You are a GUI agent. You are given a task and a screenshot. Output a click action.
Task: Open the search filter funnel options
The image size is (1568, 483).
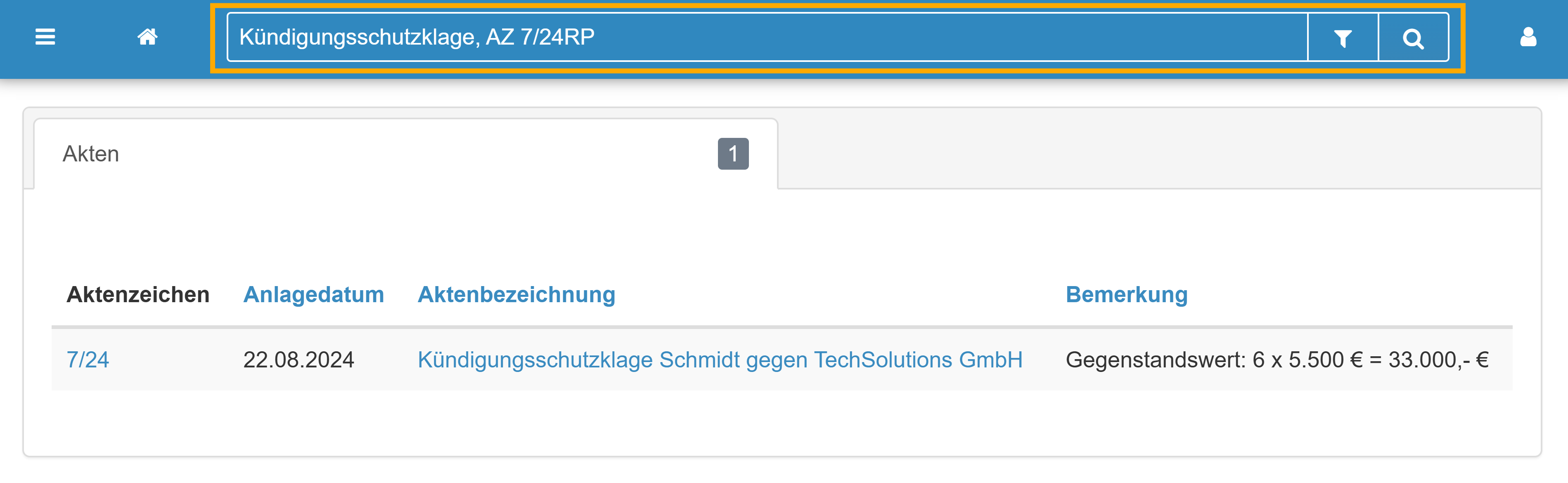pyautogui.click(x=1342, y=38)
